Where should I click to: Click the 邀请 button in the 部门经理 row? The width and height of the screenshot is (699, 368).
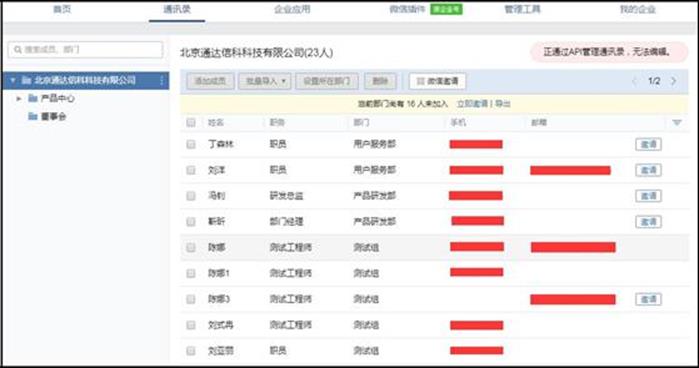(648, 222)
